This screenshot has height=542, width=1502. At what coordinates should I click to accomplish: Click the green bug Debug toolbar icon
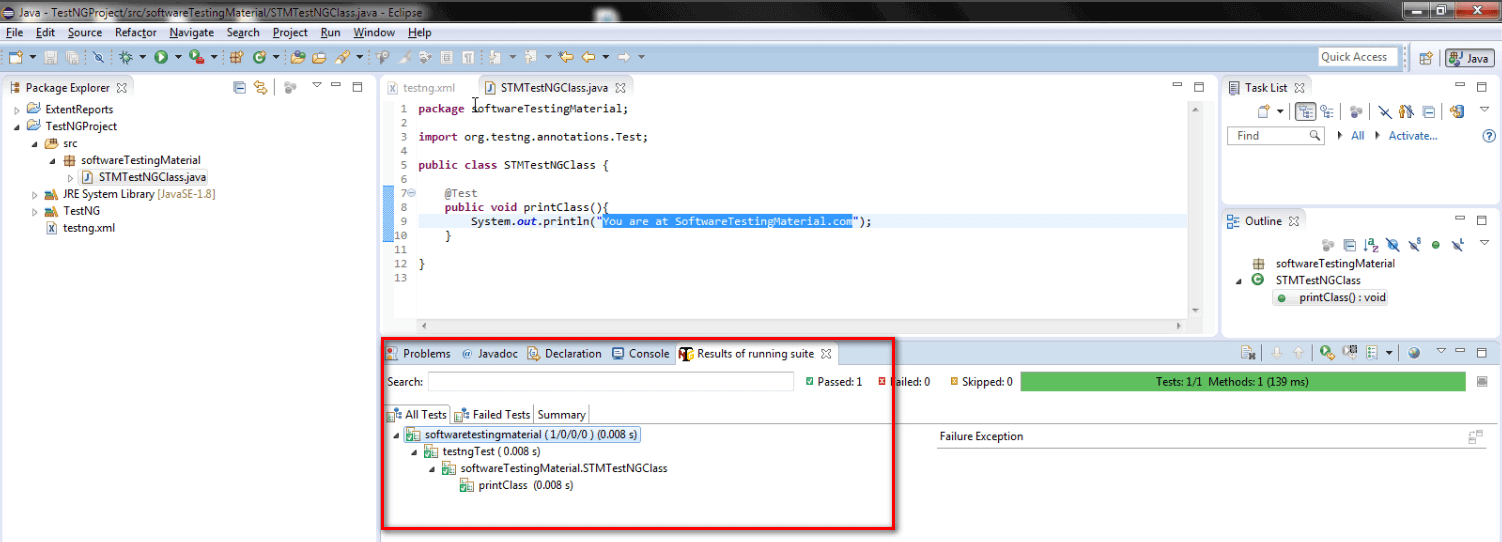tap(126, 57)
